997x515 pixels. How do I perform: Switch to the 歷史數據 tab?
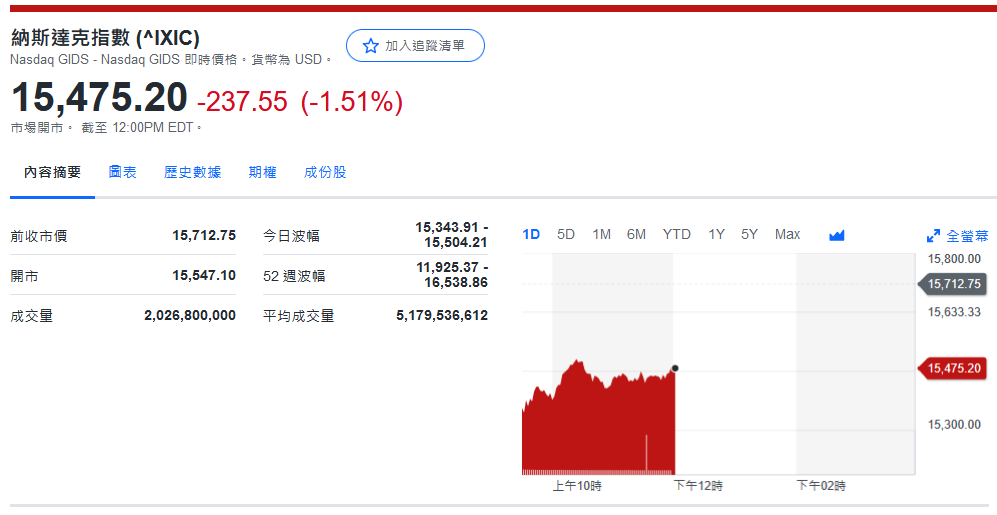click(192, 172)
